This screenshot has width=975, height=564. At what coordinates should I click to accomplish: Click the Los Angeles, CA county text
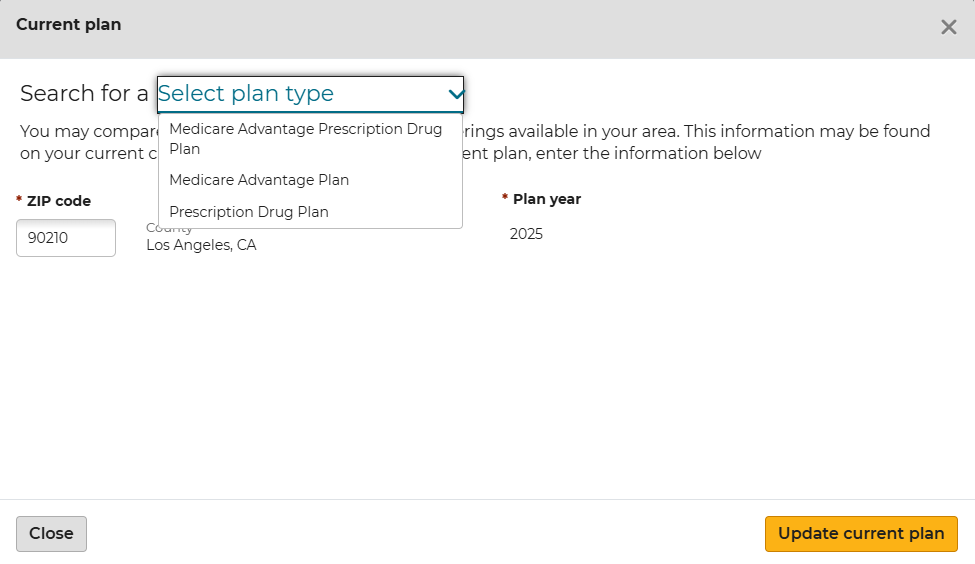[x=201, y=245]
